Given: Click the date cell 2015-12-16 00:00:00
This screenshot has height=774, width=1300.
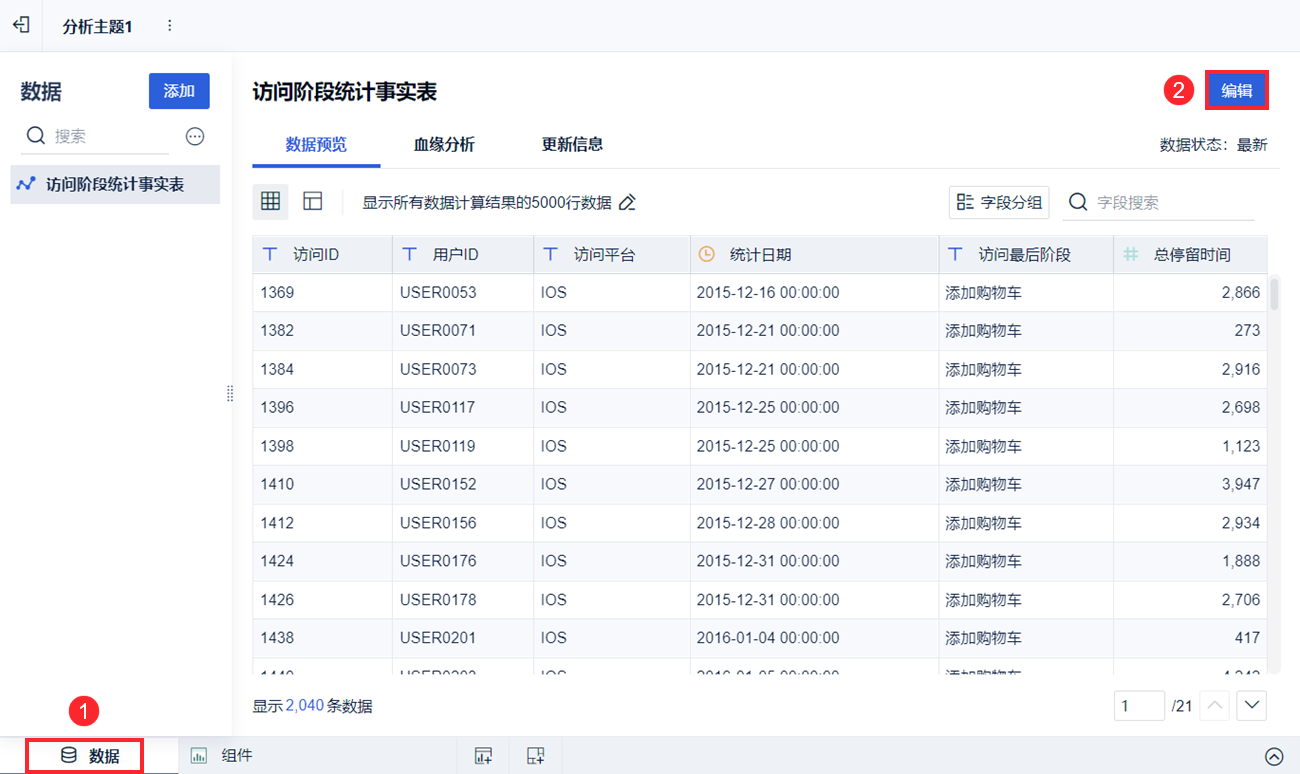Looking at the screenshot, I should tap(814, 293).
